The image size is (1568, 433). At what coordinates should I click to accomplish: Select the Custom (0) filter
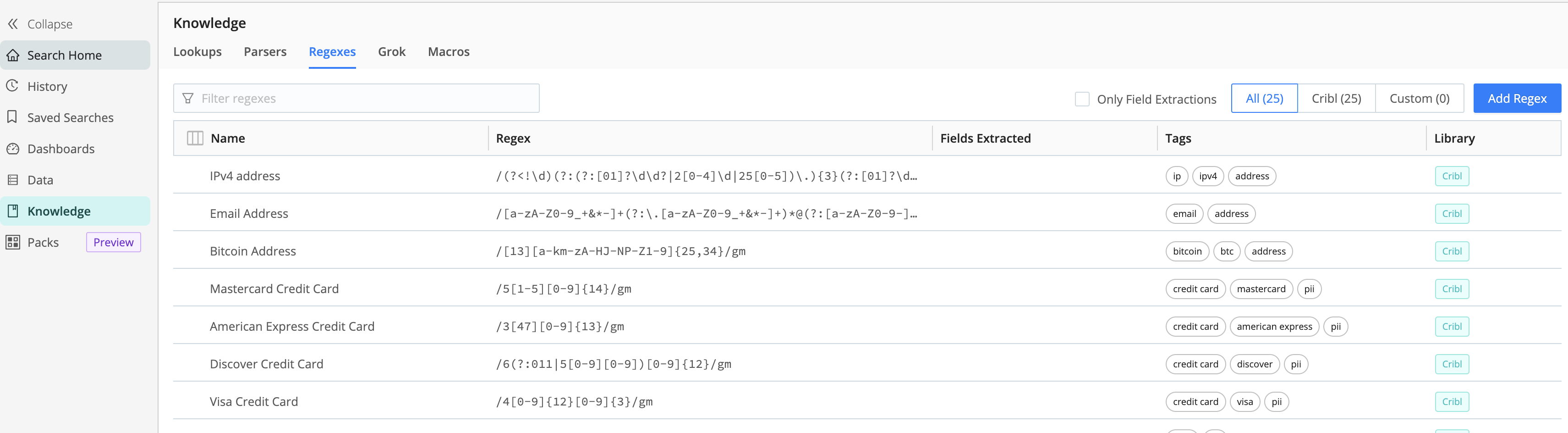(1420, 98)
